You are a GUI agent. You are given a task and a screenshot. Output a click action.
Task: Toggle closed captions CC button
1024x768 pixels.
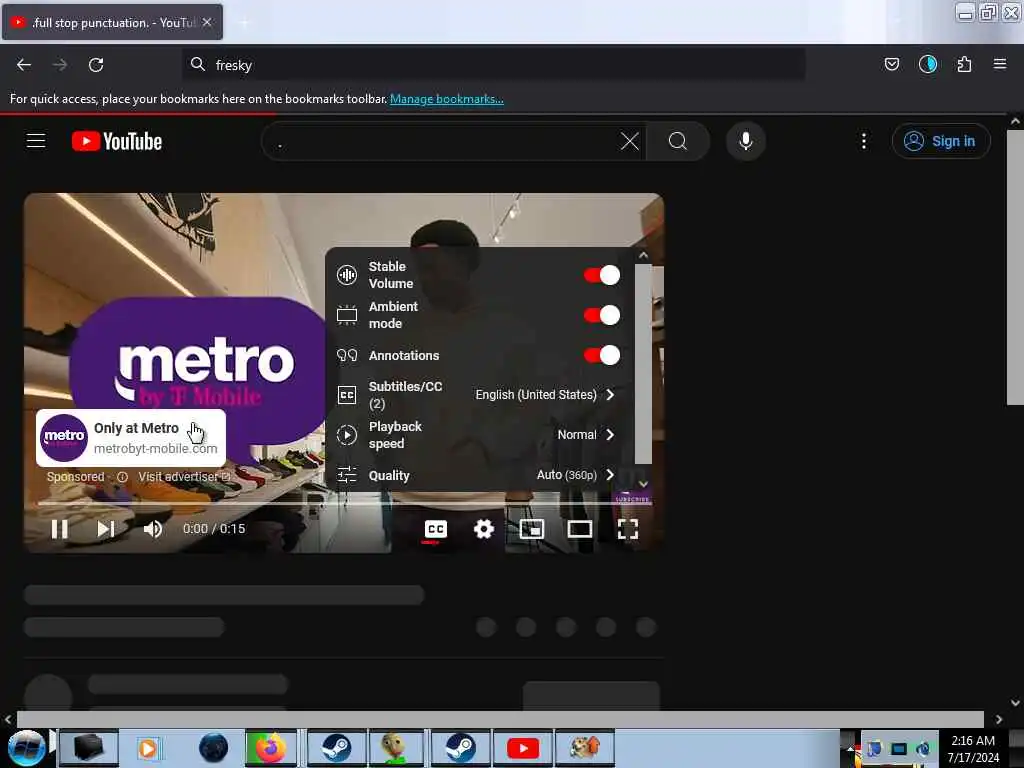(436, 529)
